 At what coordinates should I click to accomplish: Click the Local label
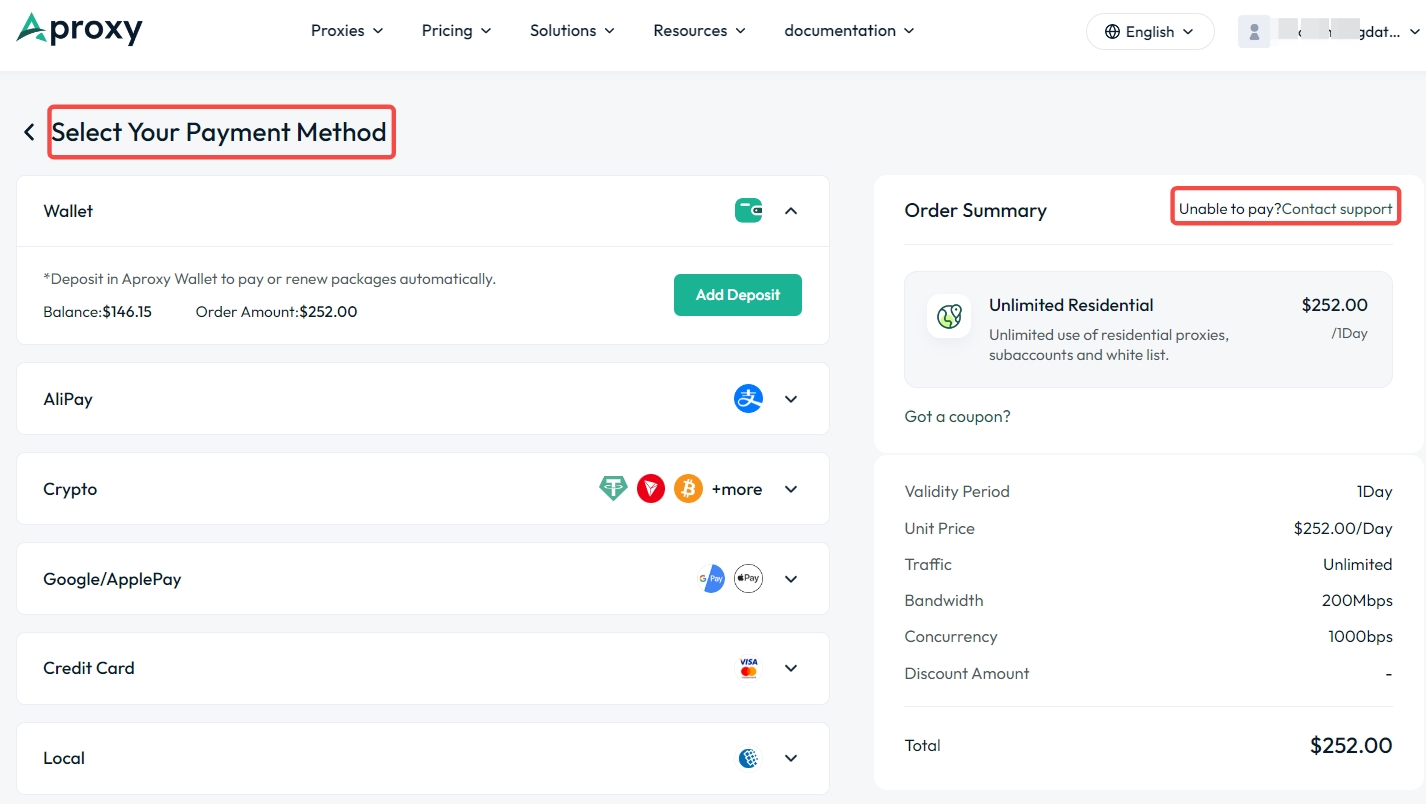tap(64, 758)
